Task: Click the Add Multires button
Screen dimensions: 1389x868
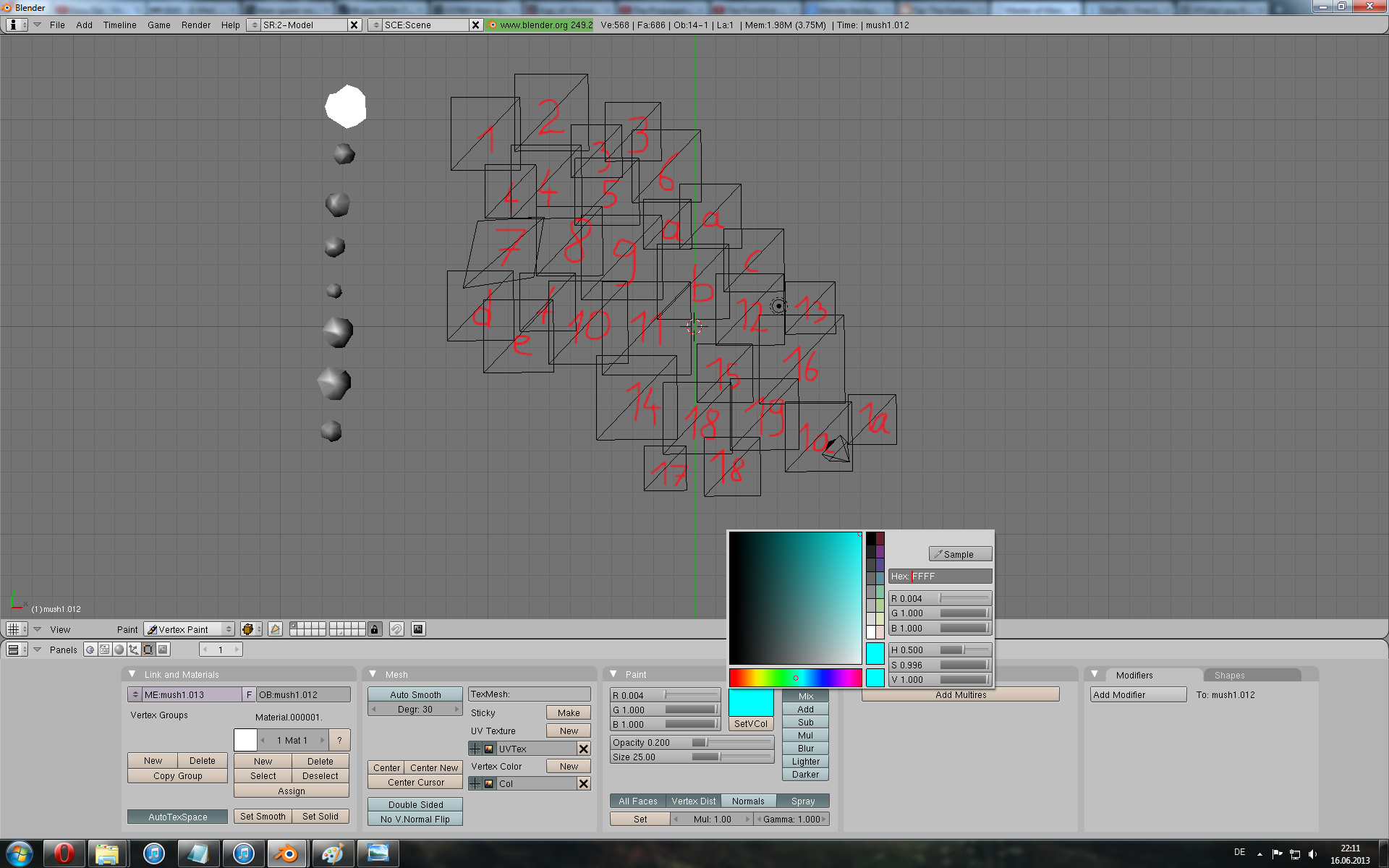Action: pyautogui.click(x=961, y=694)
